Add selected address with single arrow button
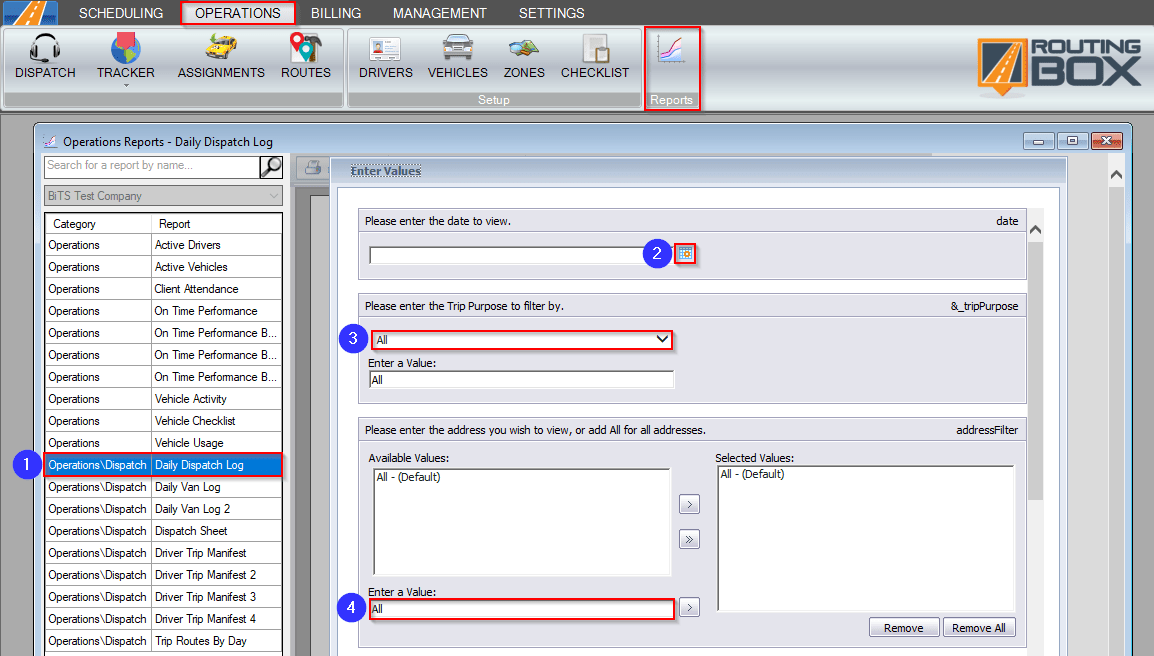1154x656 pixels. pyautogui.click(x=689, y=504)
